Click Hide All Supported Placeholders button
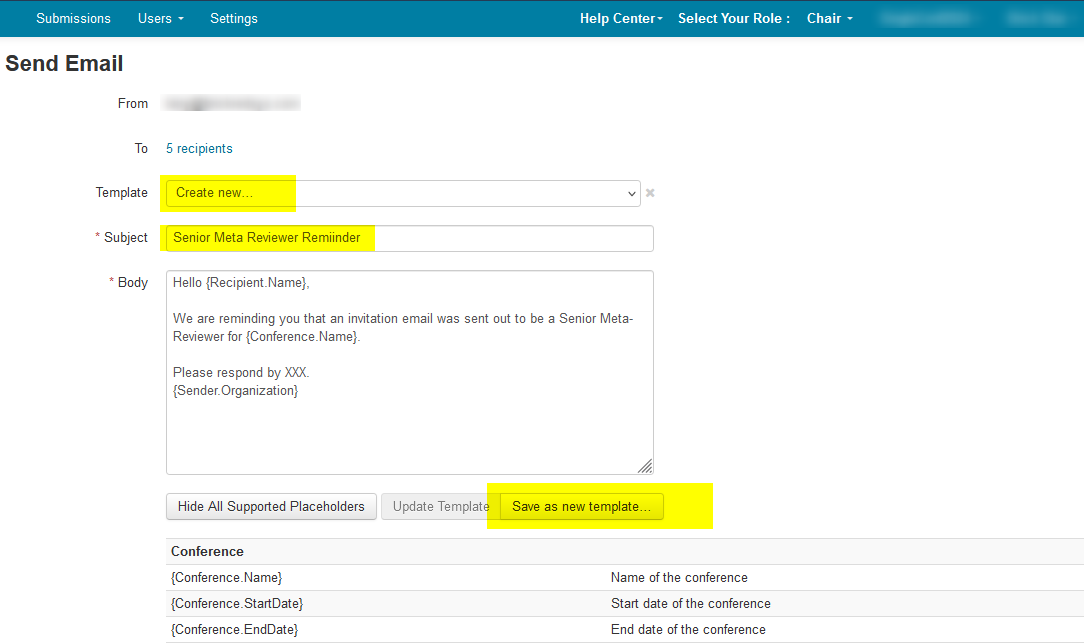1084x643 pixels. [271, 506]
